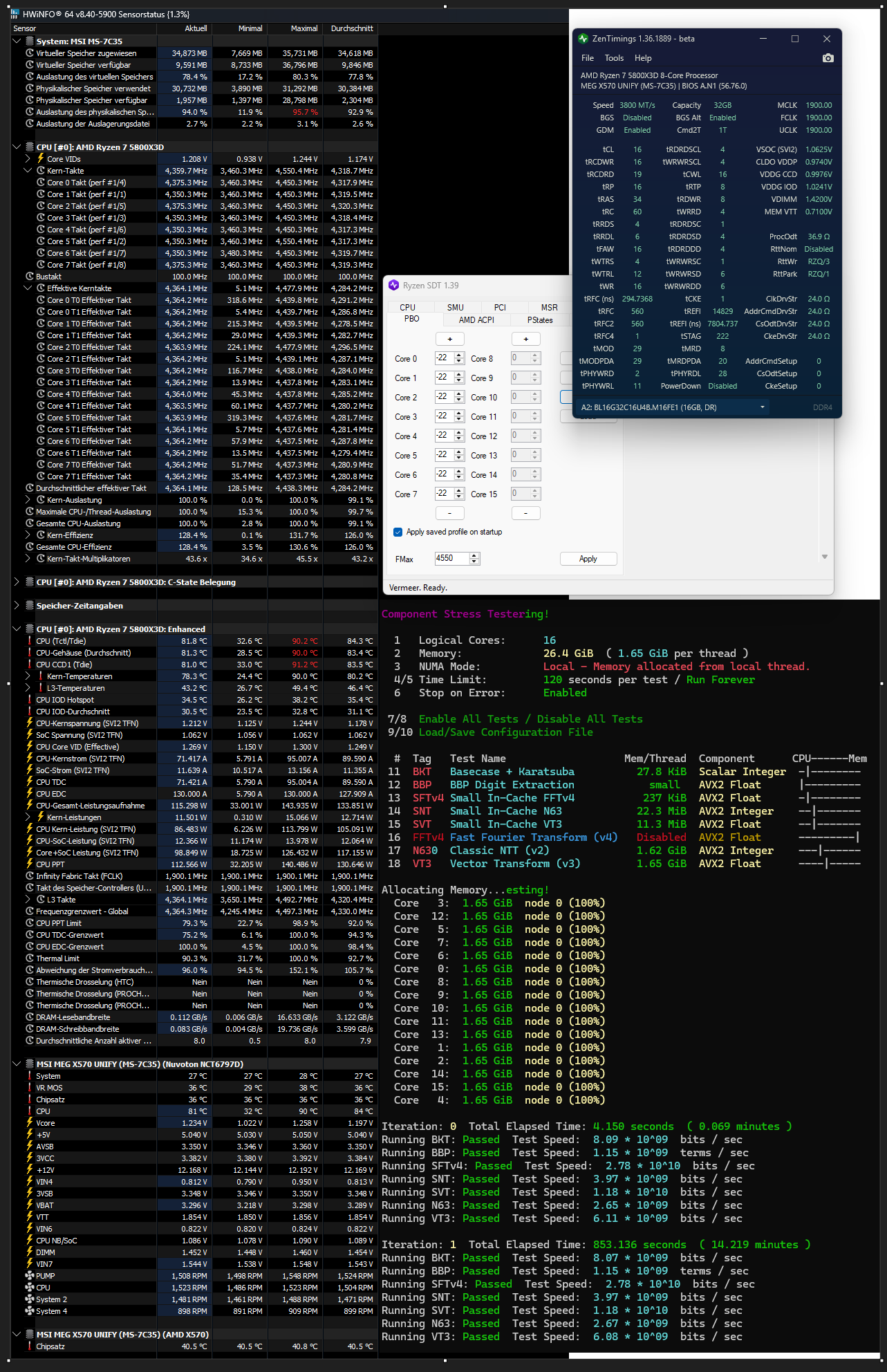Collapse the Effektive Kerntakte group

tap(28, 288)
